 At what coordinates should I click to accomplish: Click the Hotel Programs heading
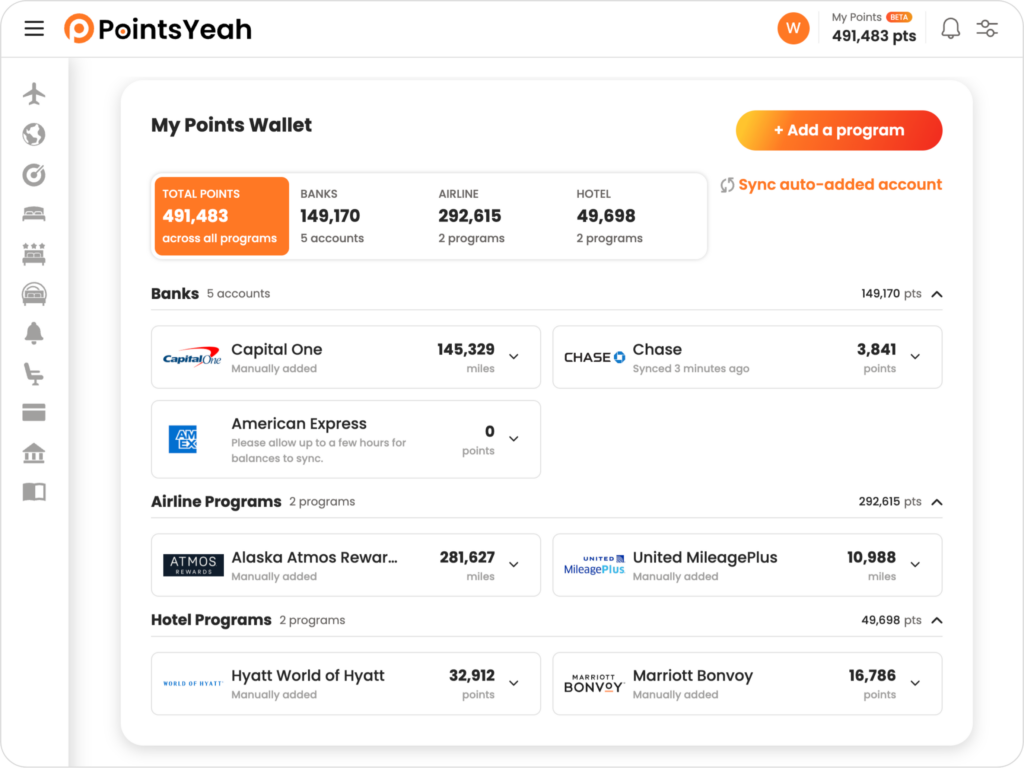[x=211, y=620]
